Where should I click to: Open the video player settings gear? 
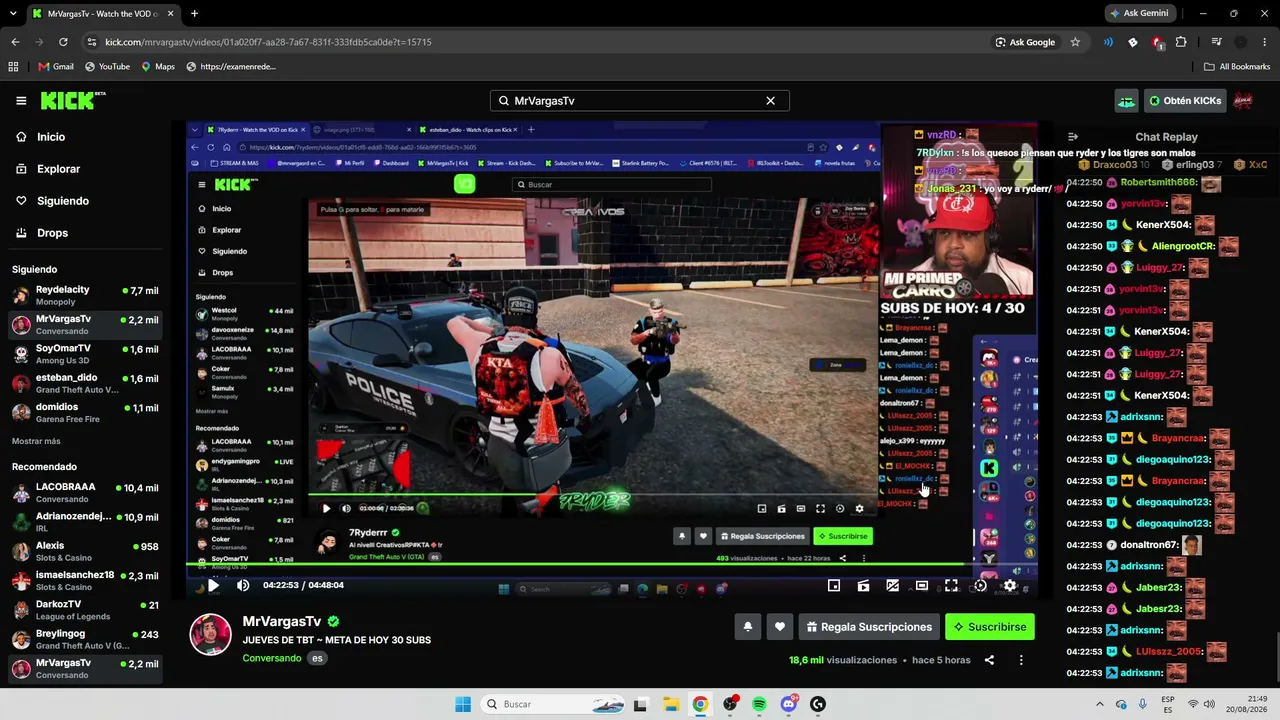pos(1010,586)
